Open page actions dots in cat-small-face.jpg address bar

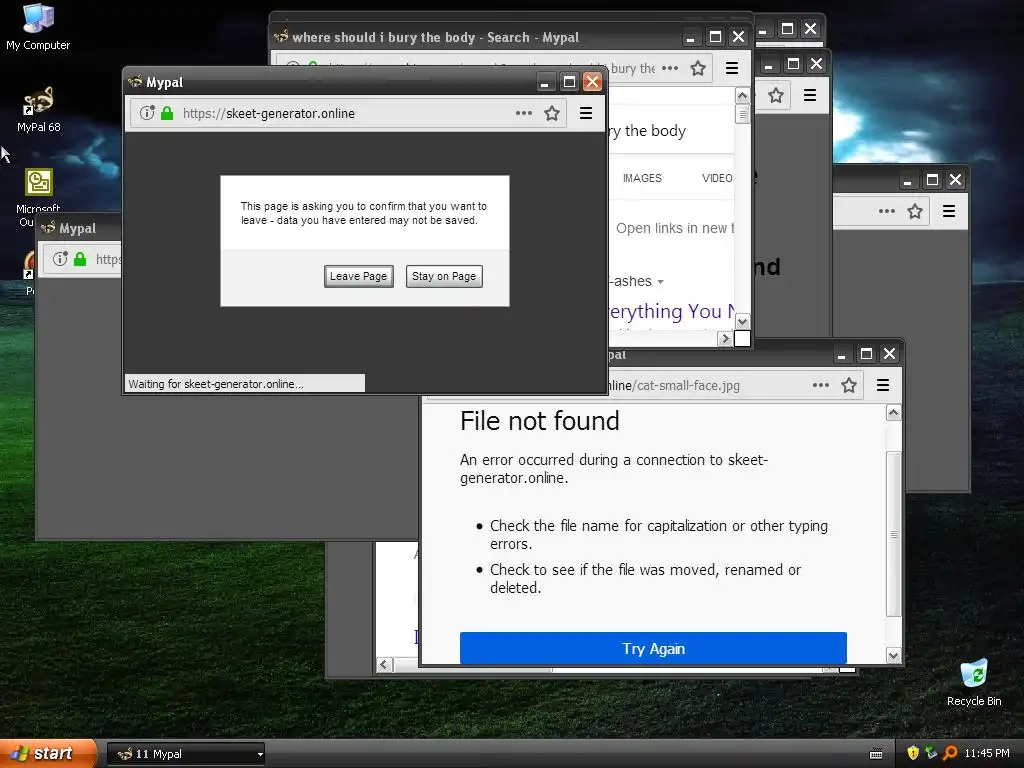click(x=821, y=385)
